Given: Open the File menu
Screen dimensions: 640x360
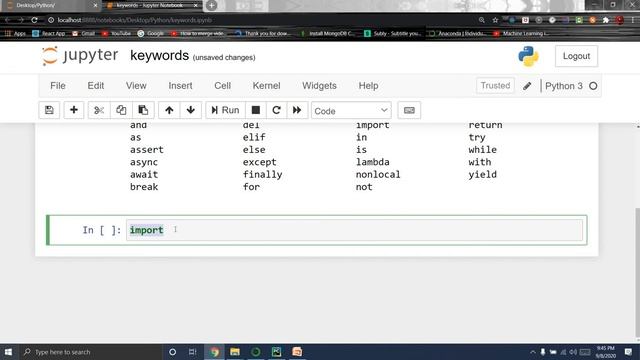Looking at the screenshot, I should click(58, 86).
